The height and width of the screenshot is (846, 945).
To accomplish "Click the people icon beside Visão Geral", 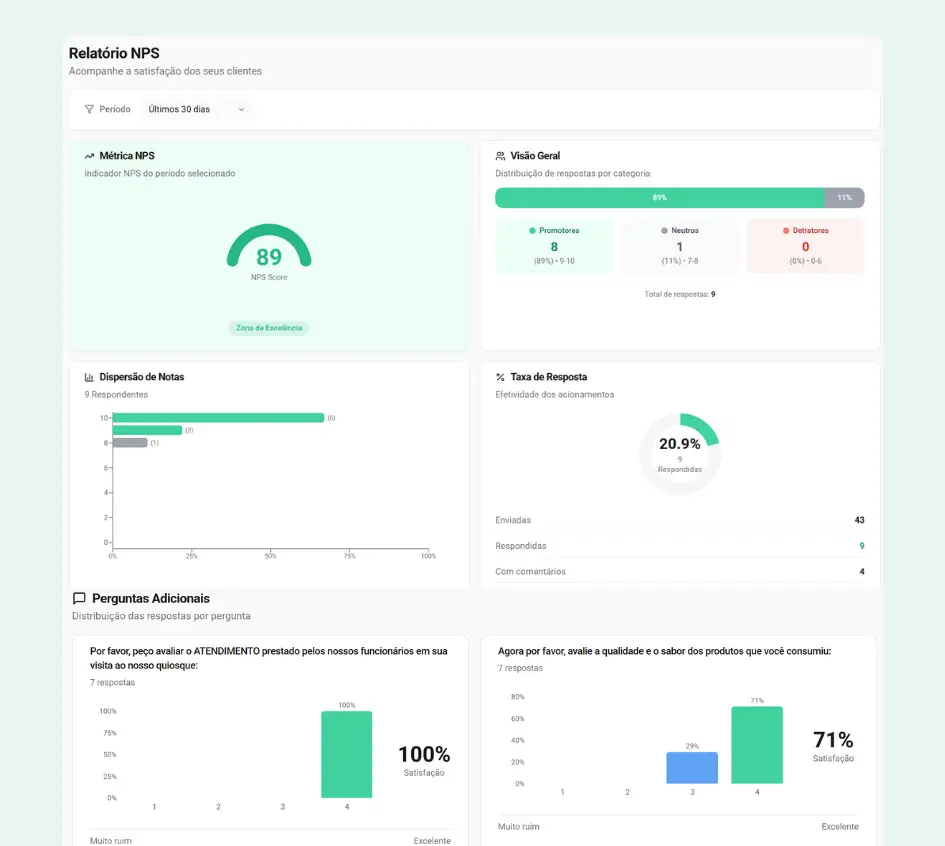I will click(500, 156).
